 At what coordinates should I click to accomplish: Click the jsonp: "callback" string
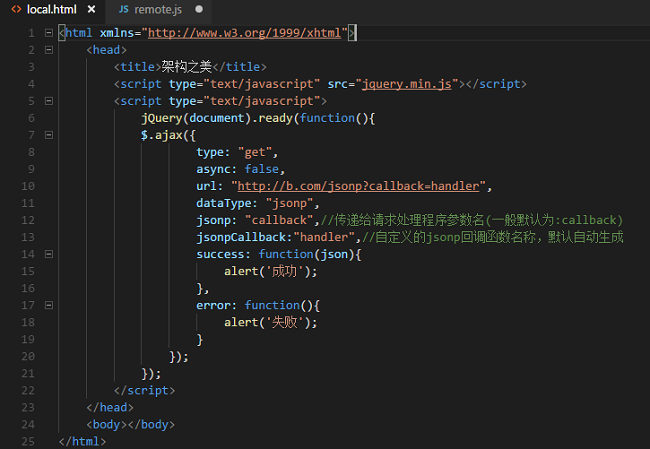pyautogui.click(x=279, y=220)
